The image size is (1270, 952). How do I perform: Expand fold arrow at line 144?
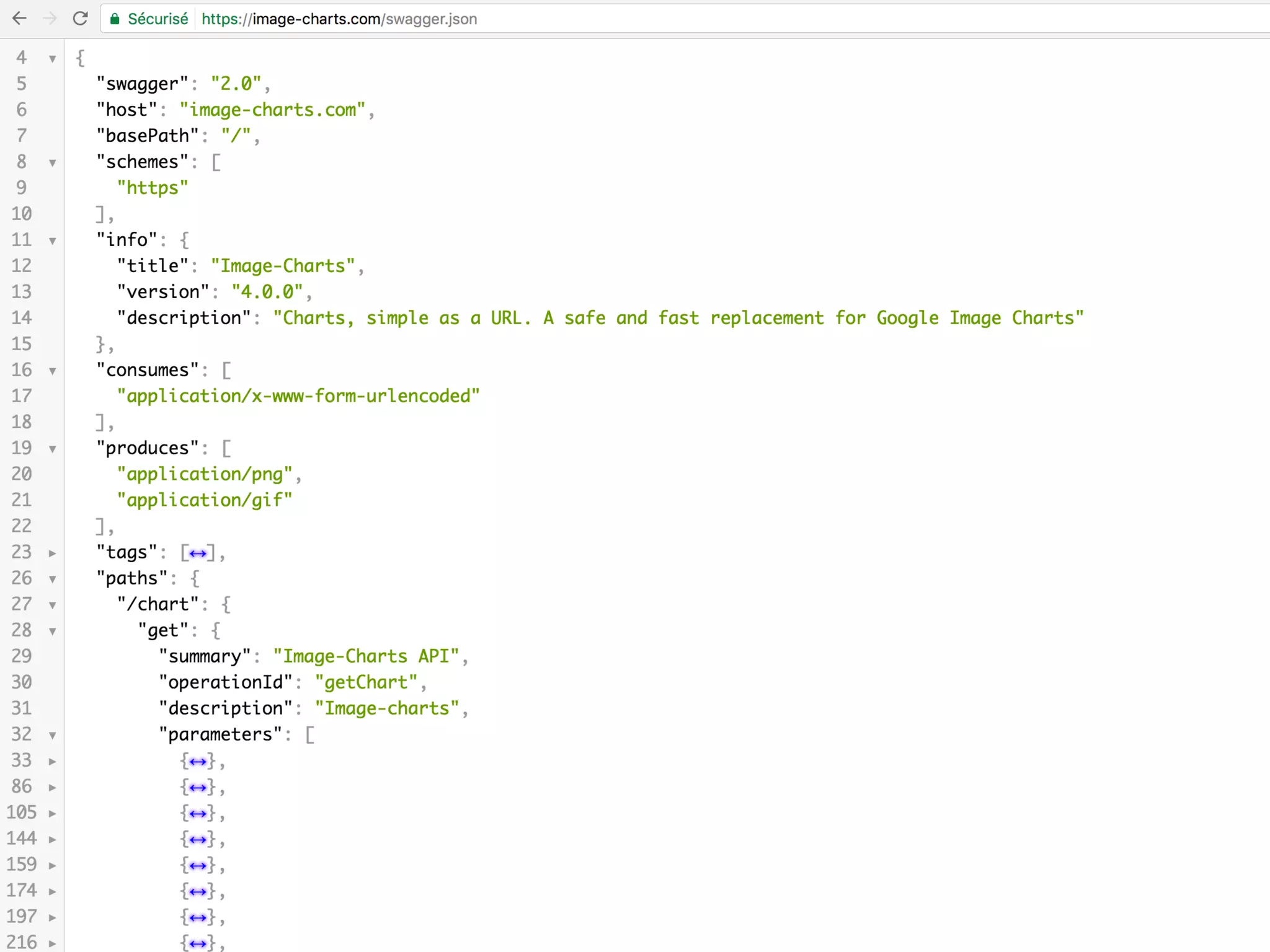coord(53,840)
